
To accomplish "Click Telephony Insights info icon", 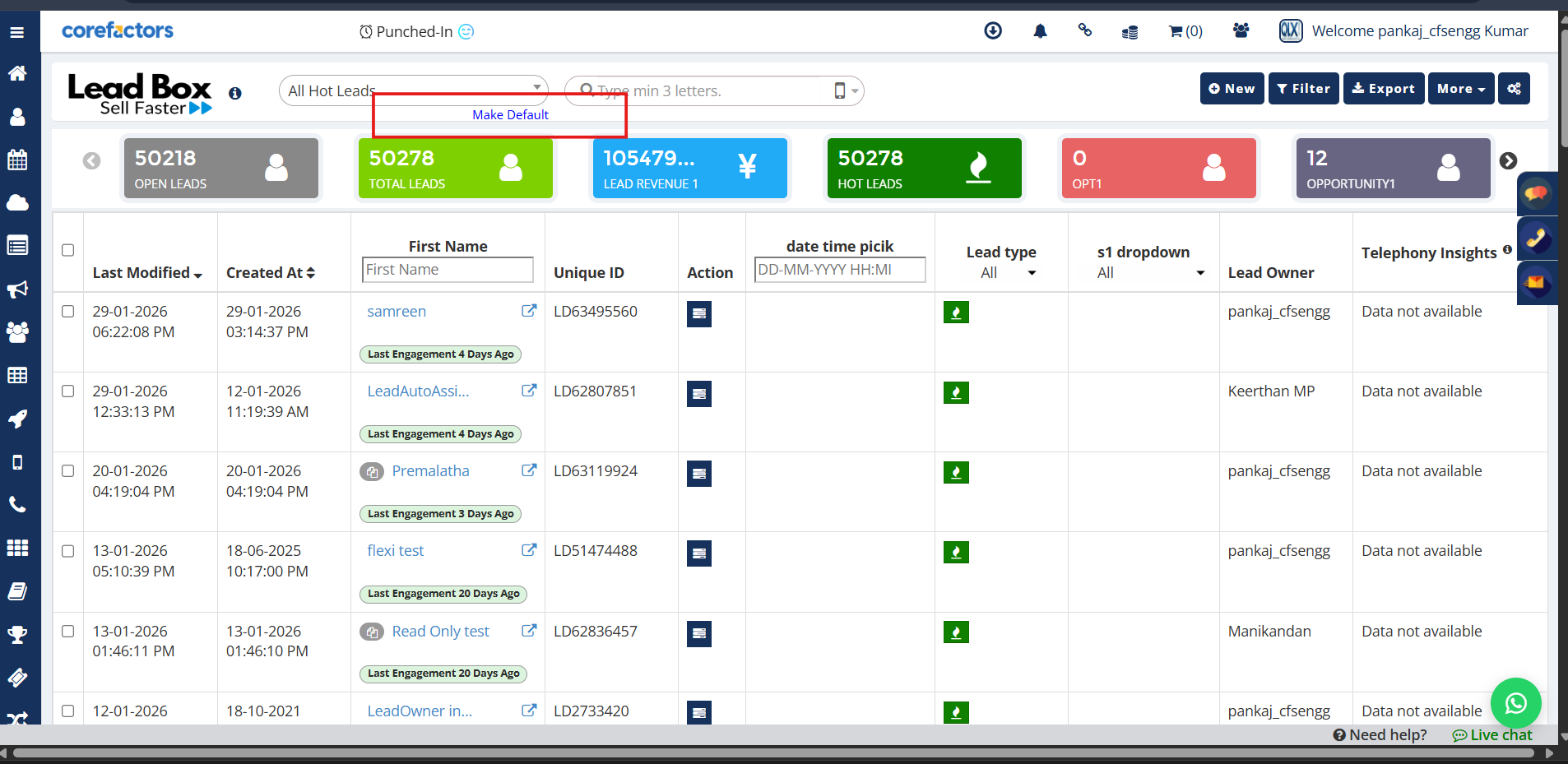I will [x=1507, y=249].
